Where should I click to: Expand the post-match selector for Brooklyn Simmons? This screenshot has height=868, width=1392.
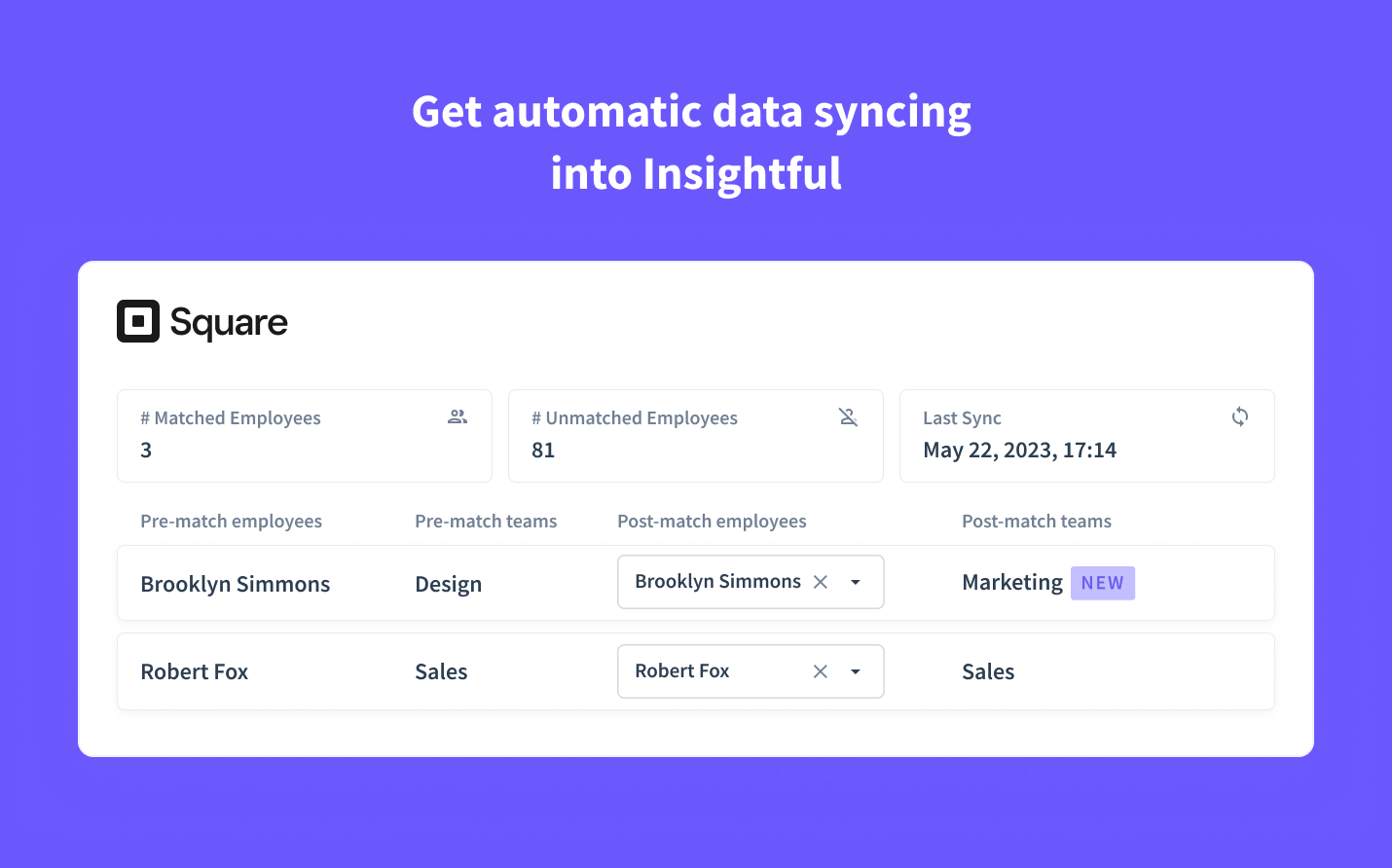[x=855, y=581]
